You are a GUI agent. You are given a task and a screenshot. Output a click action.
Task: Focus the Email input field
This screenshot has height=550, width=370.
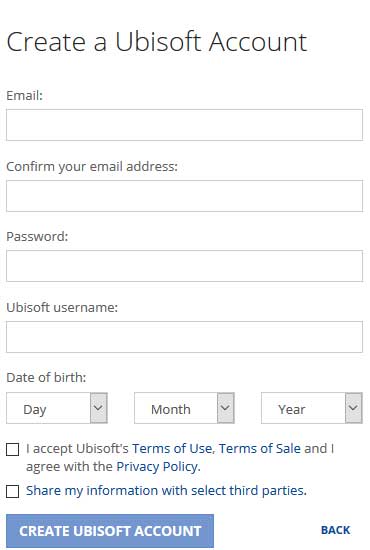184,125
